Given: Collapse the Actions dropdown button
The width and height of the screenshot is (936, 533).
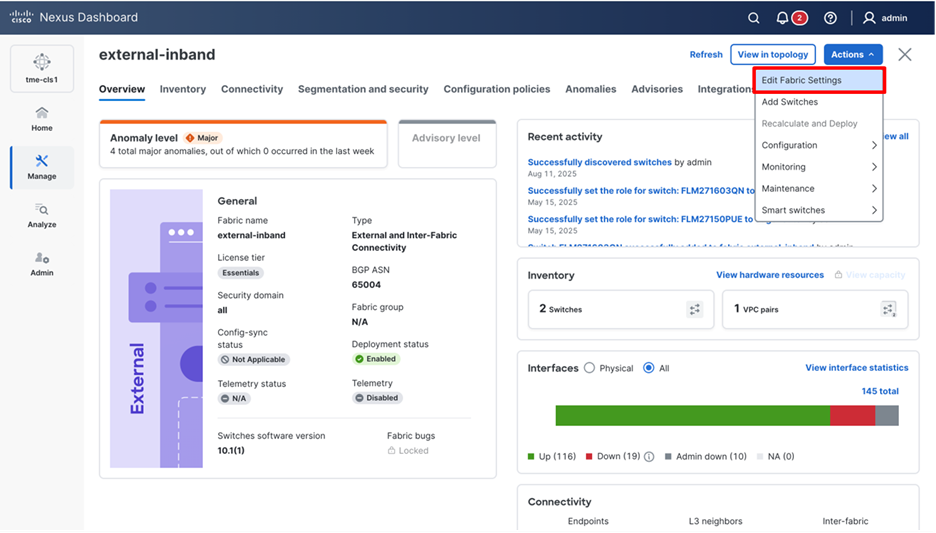Looking at the screenshot, I should coord(852,54).
